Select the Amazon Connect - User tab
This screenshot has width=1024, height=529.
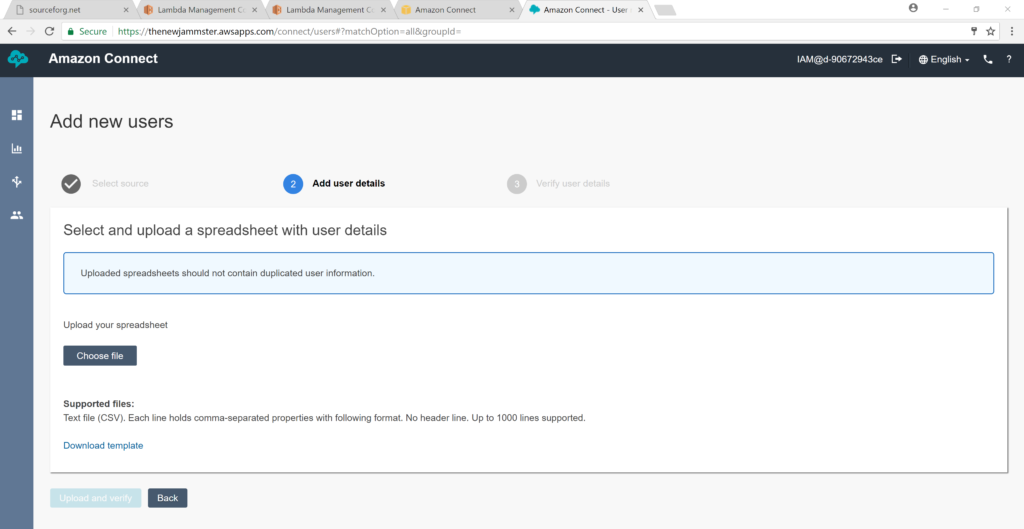[x=585, y=10]
